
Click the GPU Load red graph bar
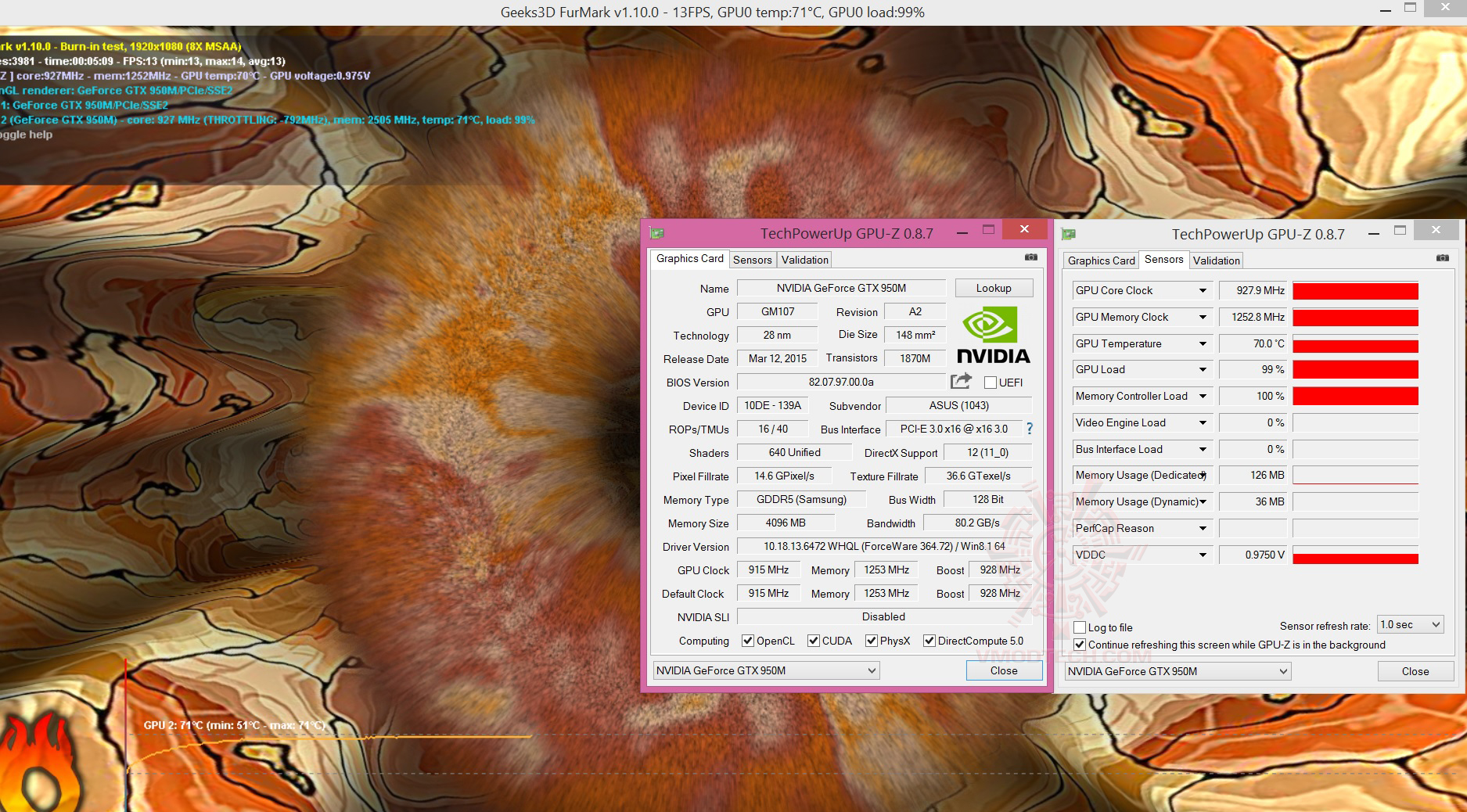pyautogui.click(x=1355, y=370)
